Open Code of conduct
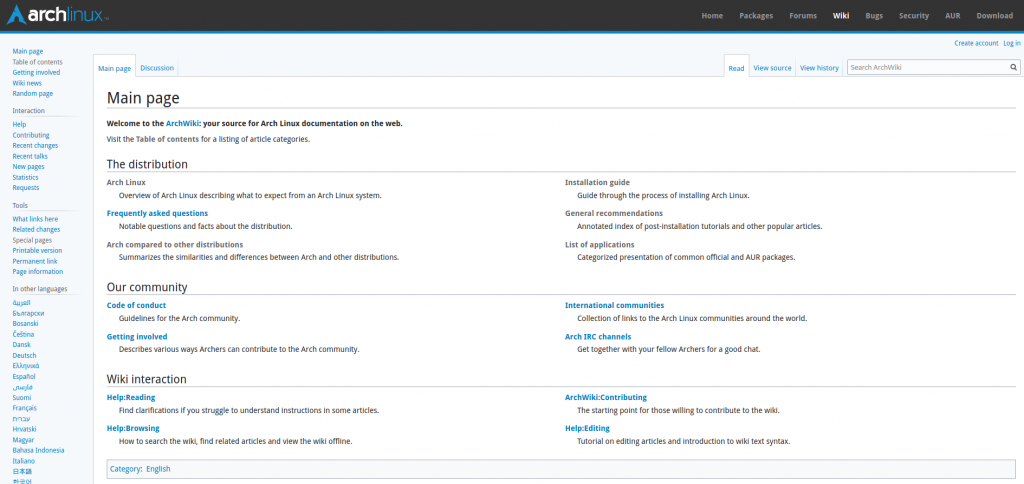Screen dimensions: 1024x484 click(136, 305)
